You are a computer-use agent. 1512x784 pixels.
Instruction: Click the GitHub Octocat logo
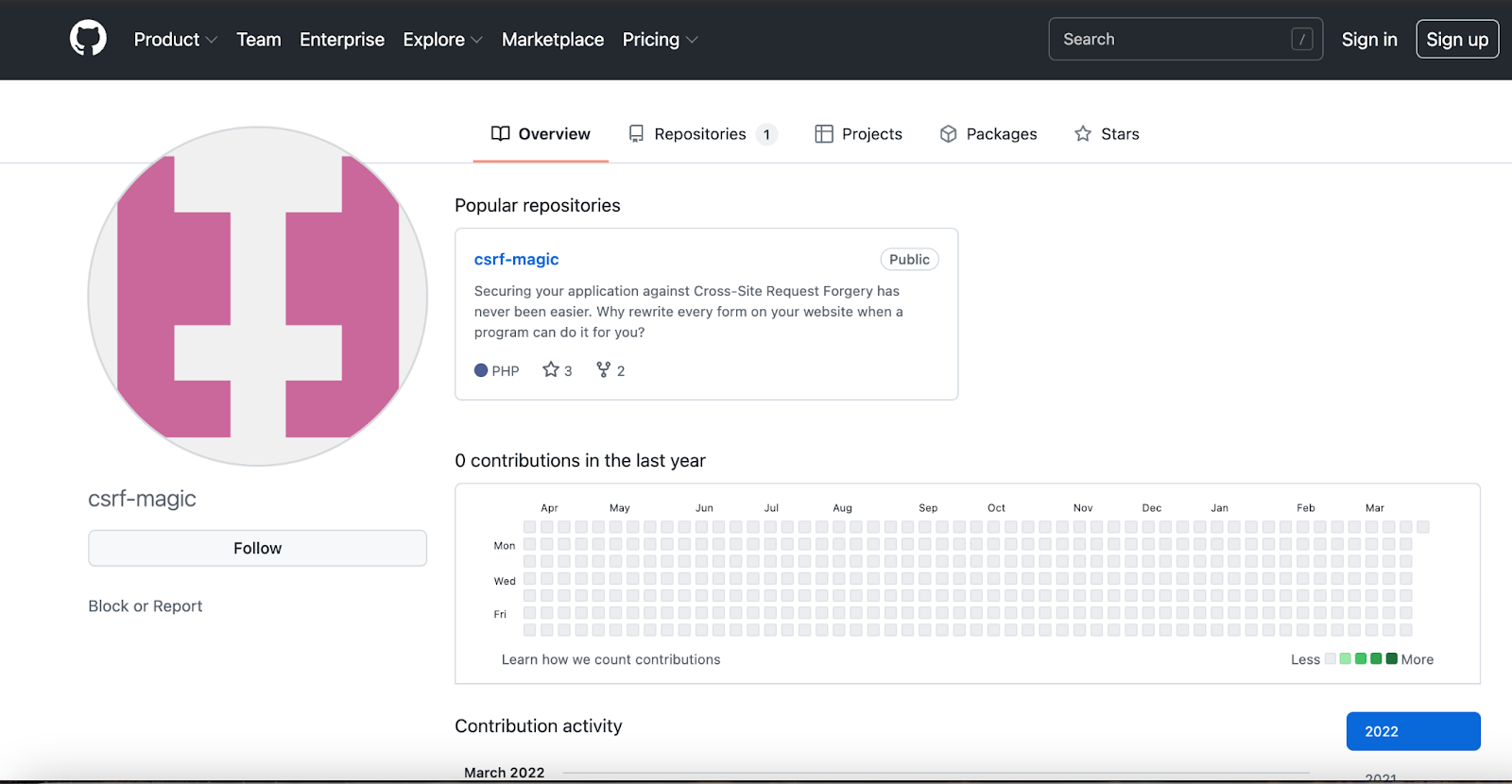tap(88, 39)
